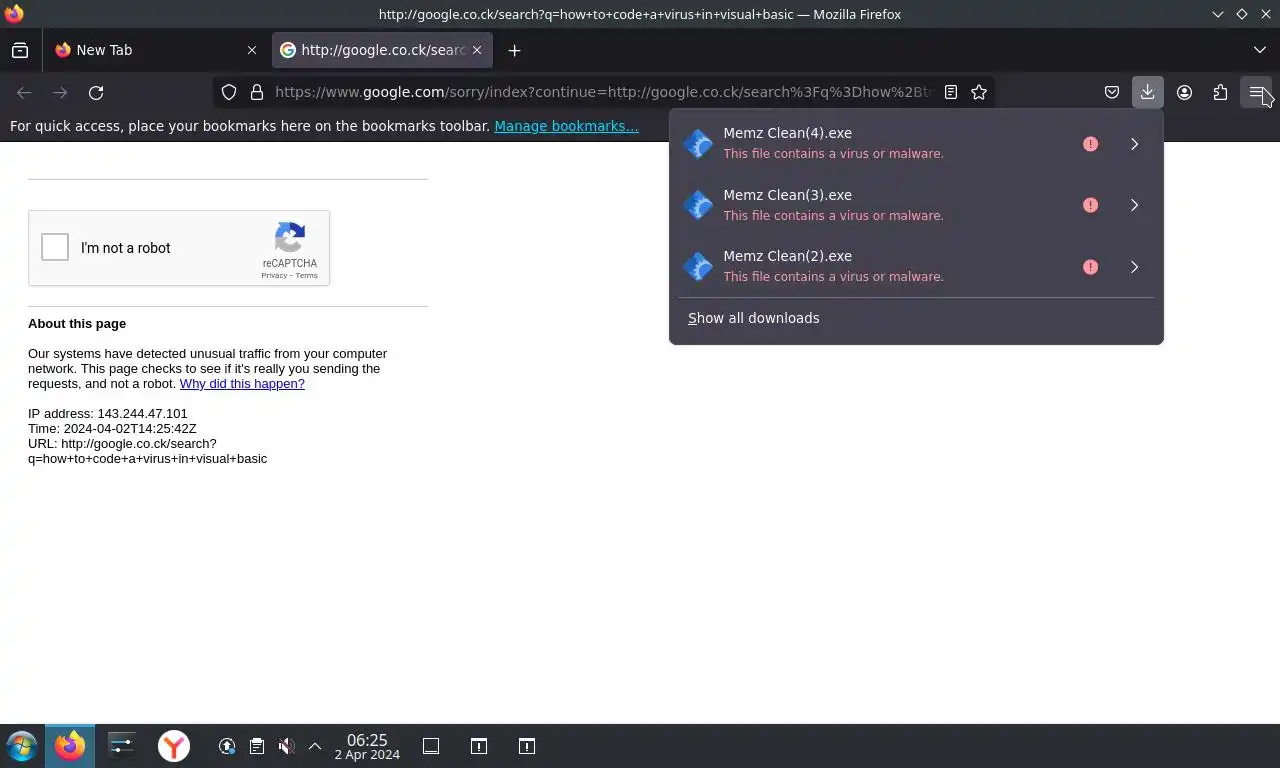This screenshot has height=768, width=1280.
Task: Launch Yandex browser from taskbar
Action: 174,746
